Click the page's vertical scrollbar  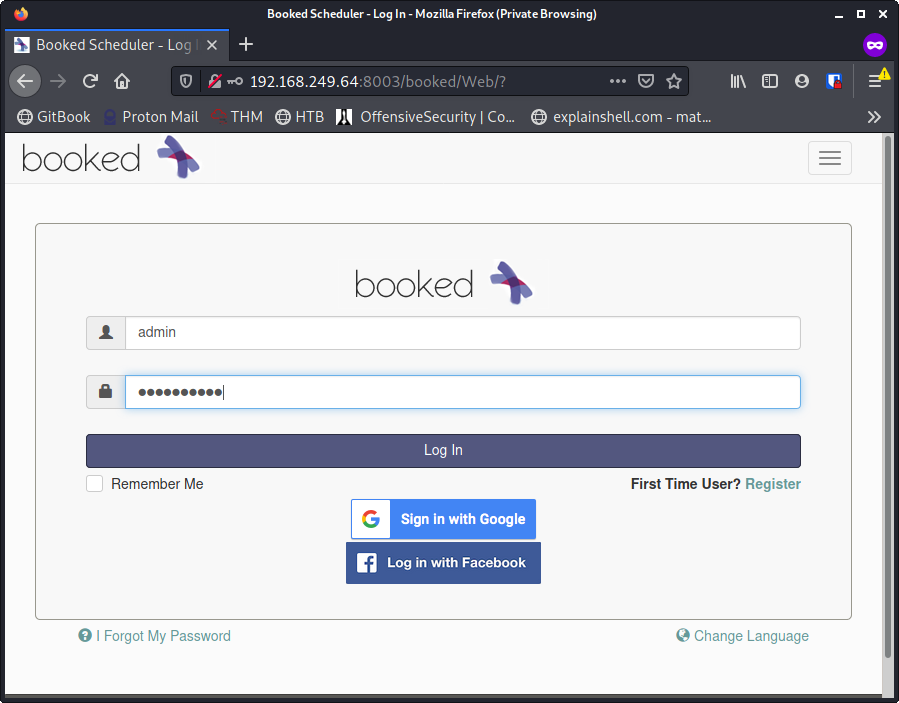[x=887, y=400]
